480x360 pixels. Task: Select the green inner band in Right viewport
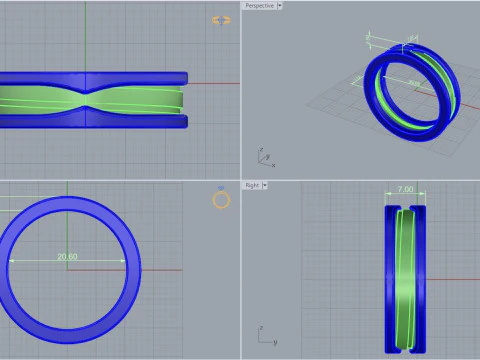pos(405,279)
